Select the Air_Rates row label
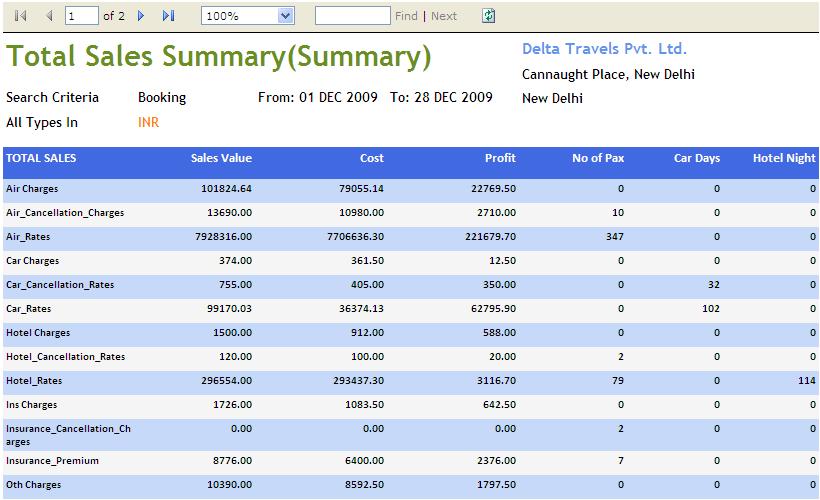The height and width of the screenshot is (500, 820). pos(28,237)
